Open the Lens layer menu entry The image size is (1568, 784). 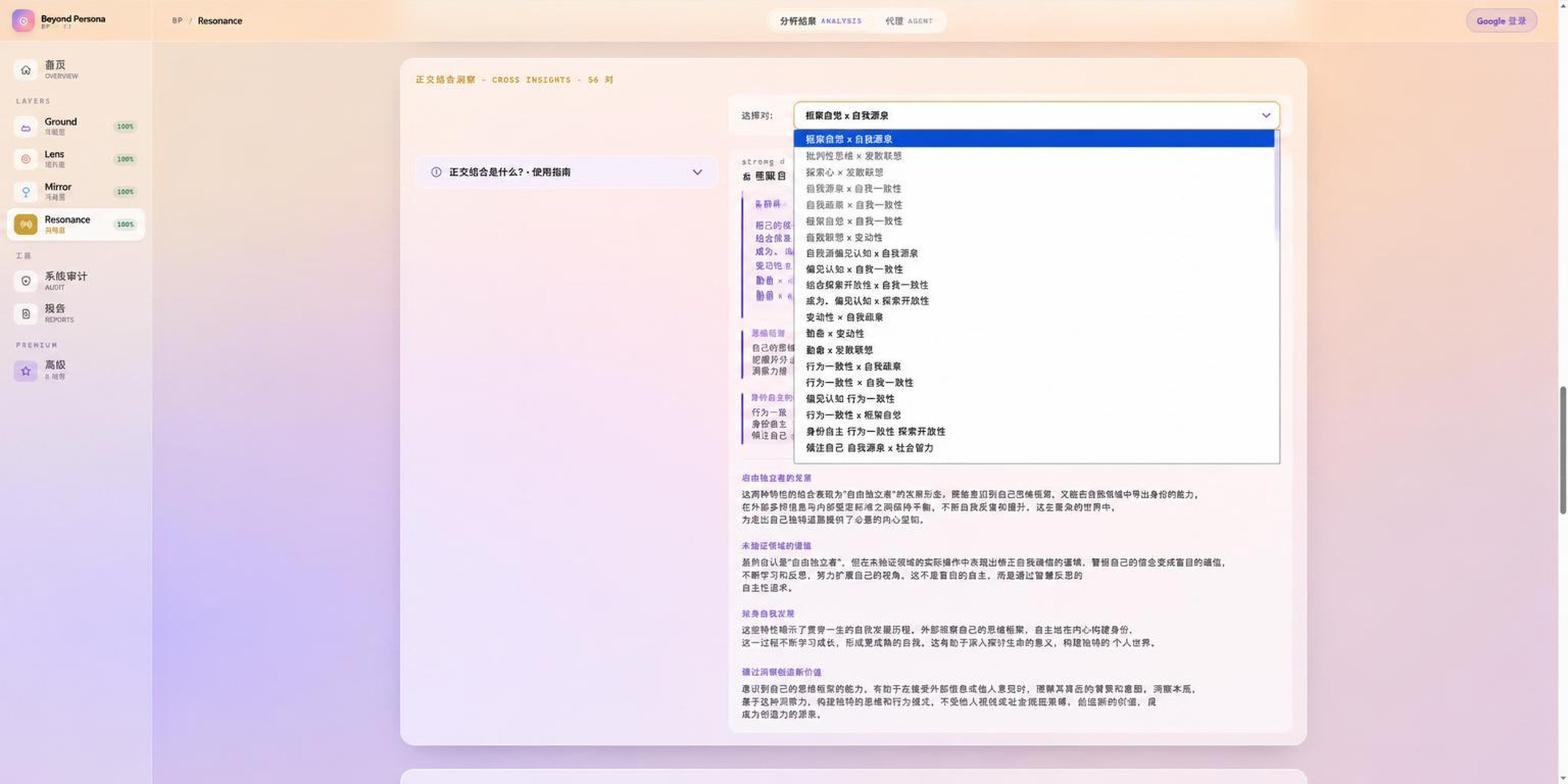point(76,159)
